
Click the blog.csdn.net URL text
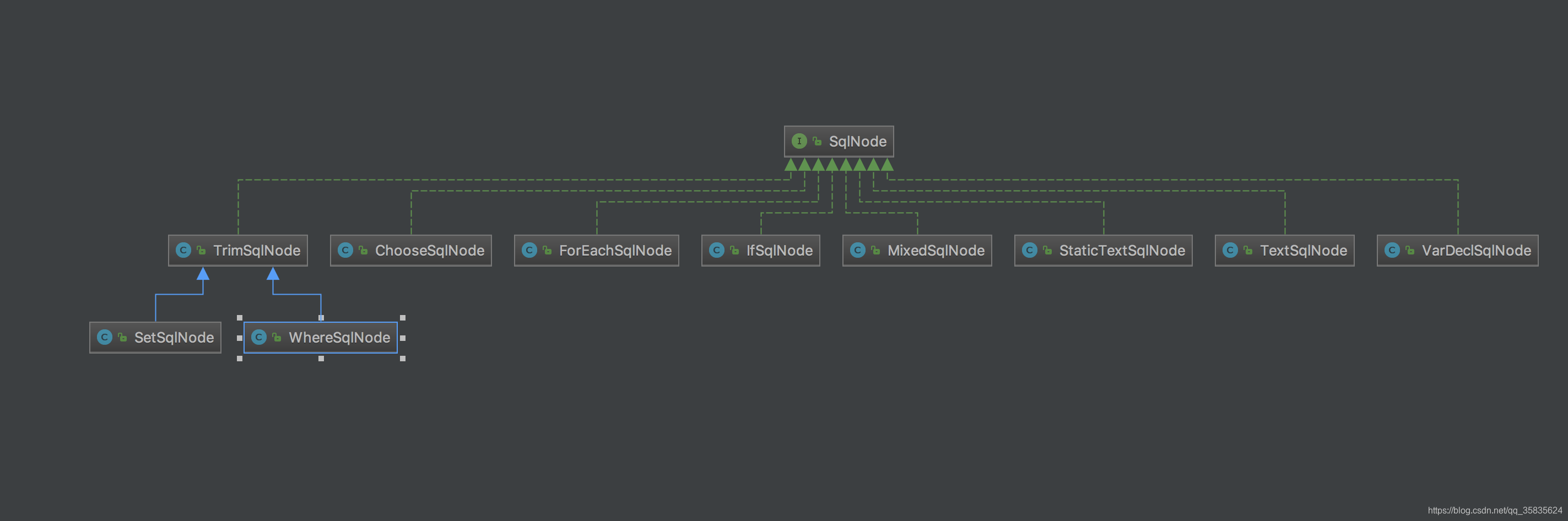pos(1495,511)
